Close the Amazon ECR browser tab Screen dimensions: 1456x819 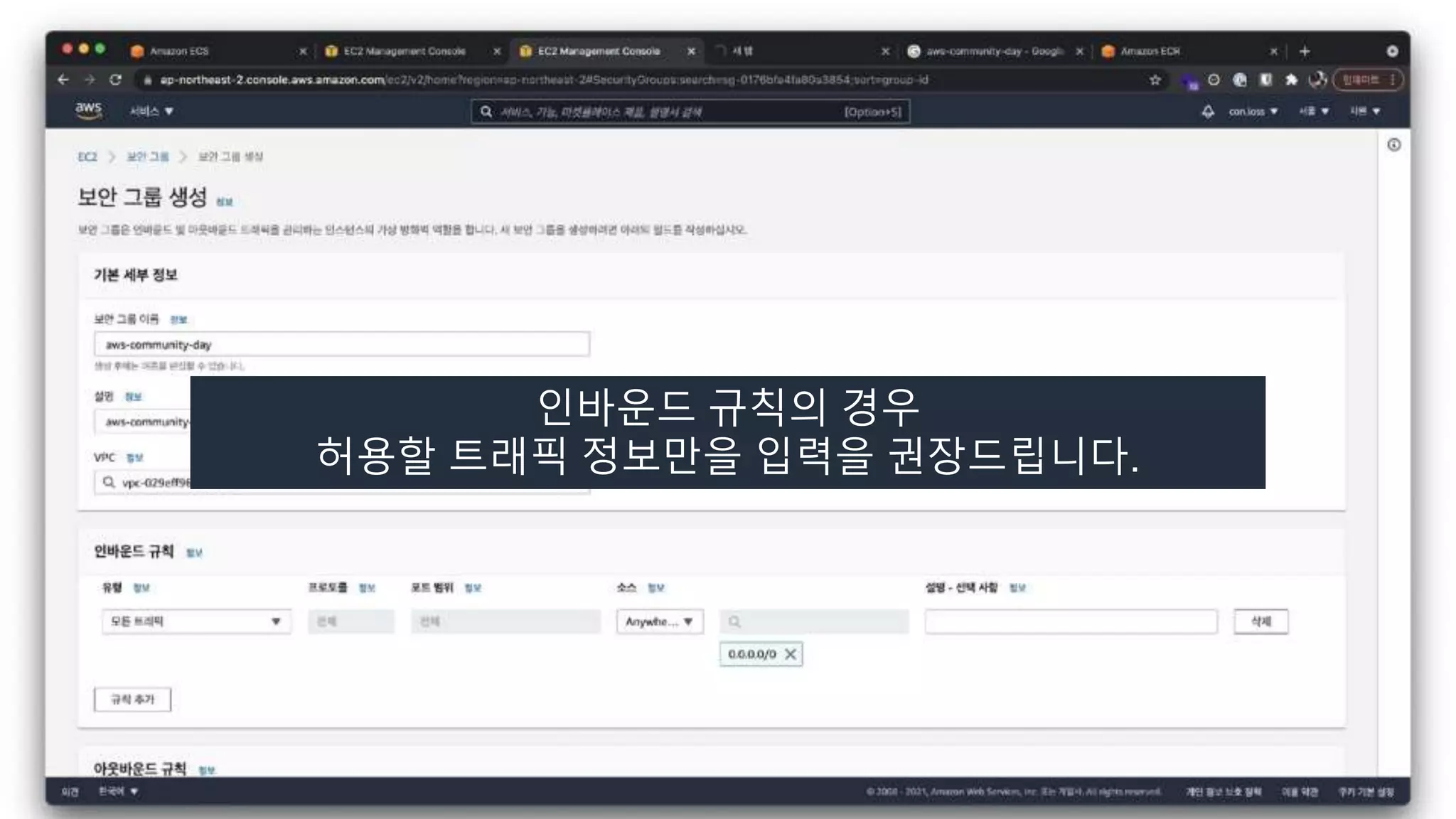(1273, 51)
